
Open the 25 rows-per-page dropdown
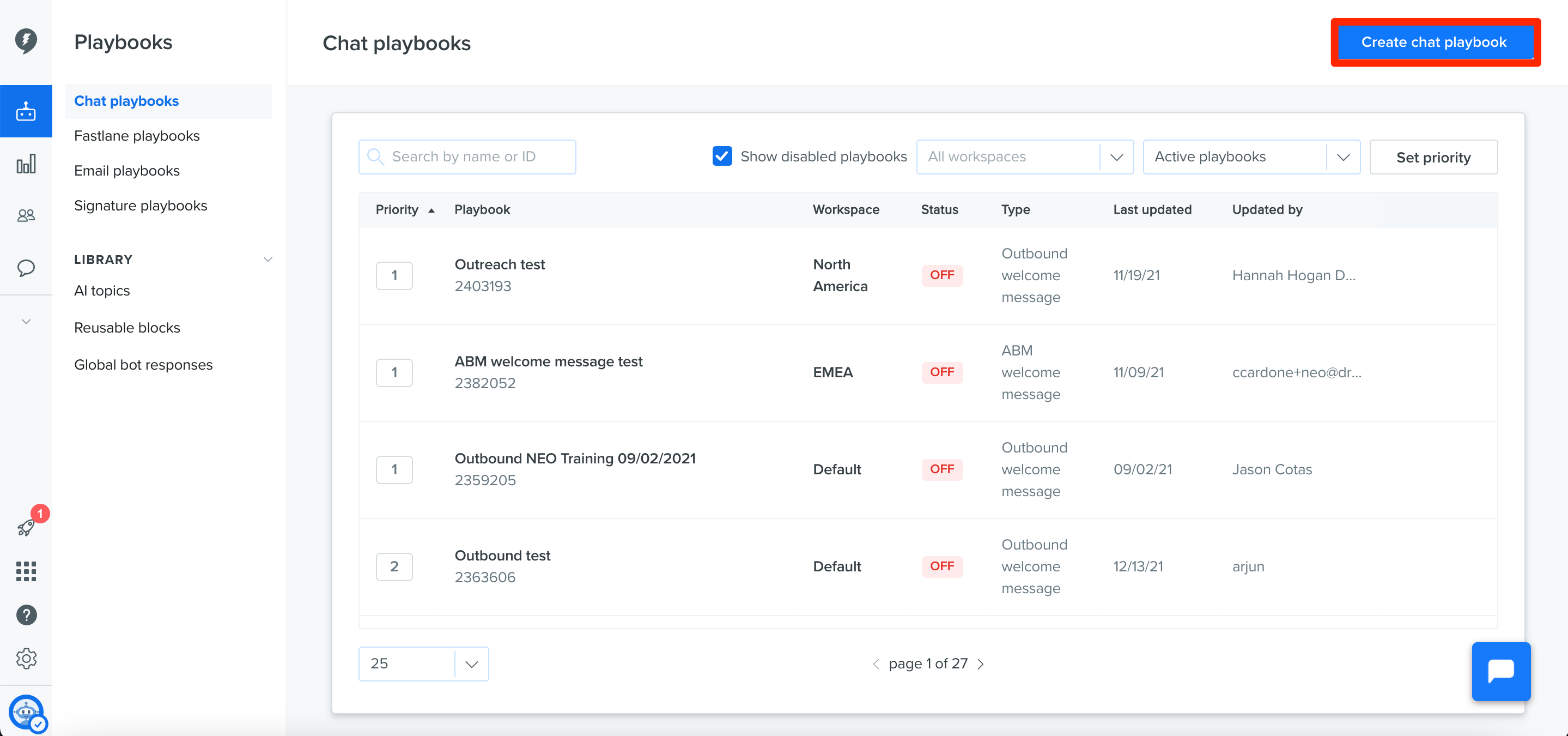[424, 664]
